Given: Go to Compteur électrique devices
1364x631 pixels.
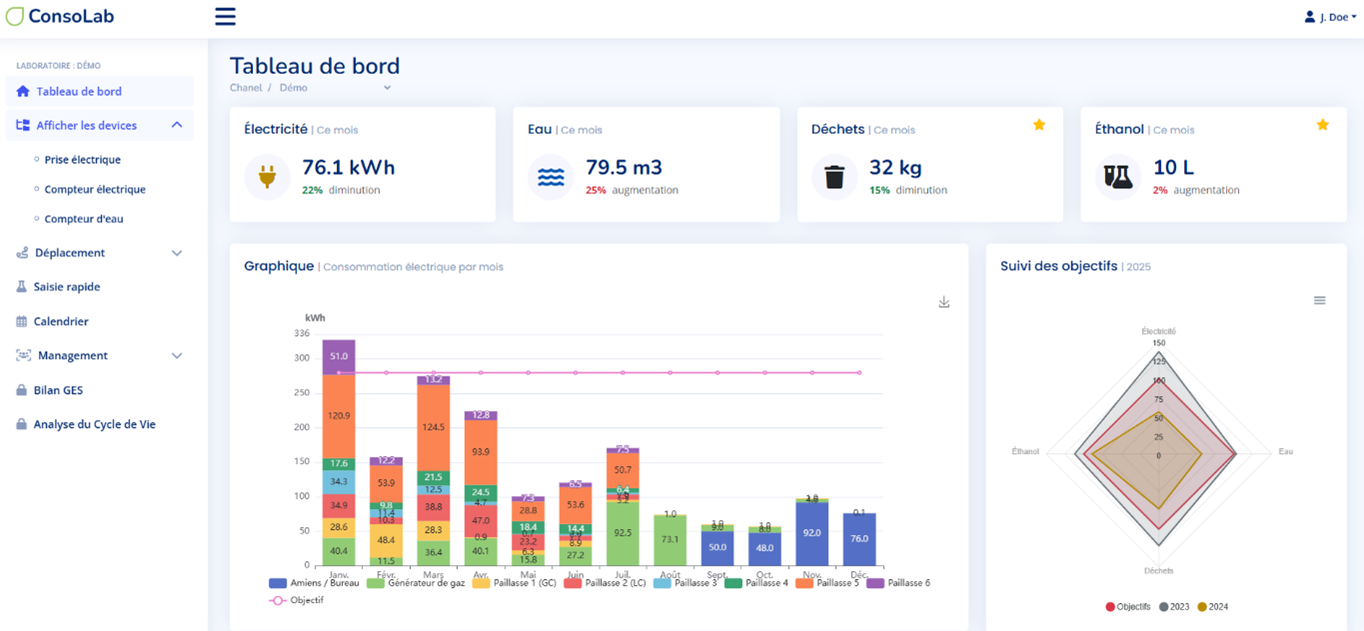Looking at the screenshot, I should pos(95,189).
